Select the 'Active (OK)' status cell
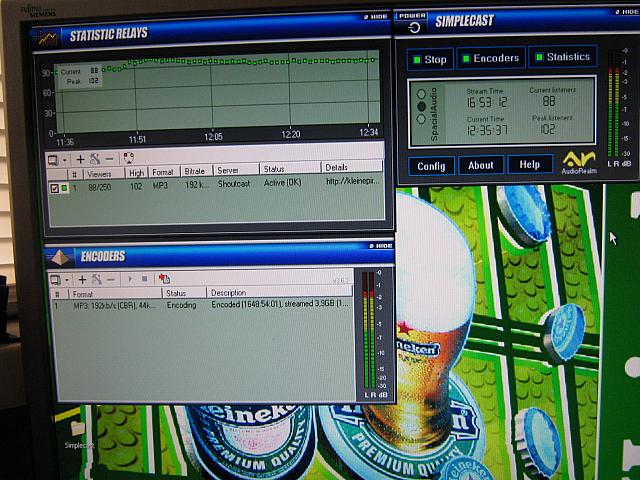Image resolution: width=640 pixels, height=480 pixels. pyautogui.click(x=282, y=182)
